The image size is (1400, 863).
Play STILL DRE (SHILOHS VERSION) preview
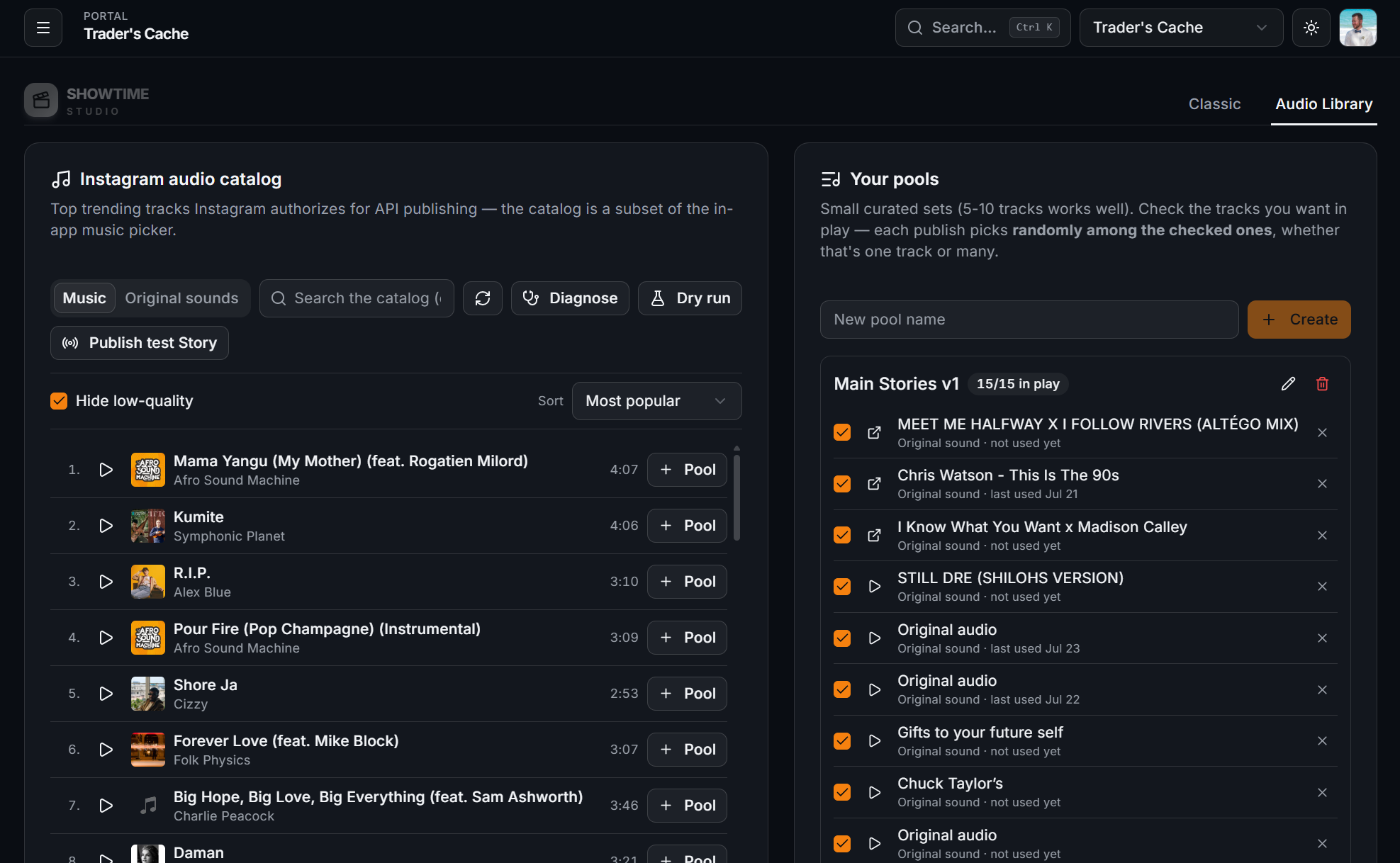coord(874,587)
